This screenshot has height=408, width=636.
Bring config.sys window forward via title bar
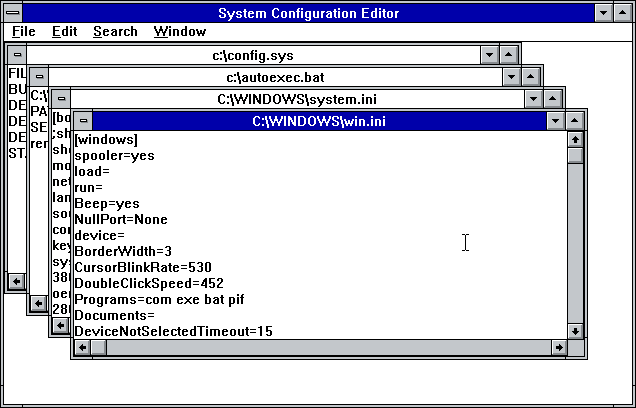click(260, 55)
